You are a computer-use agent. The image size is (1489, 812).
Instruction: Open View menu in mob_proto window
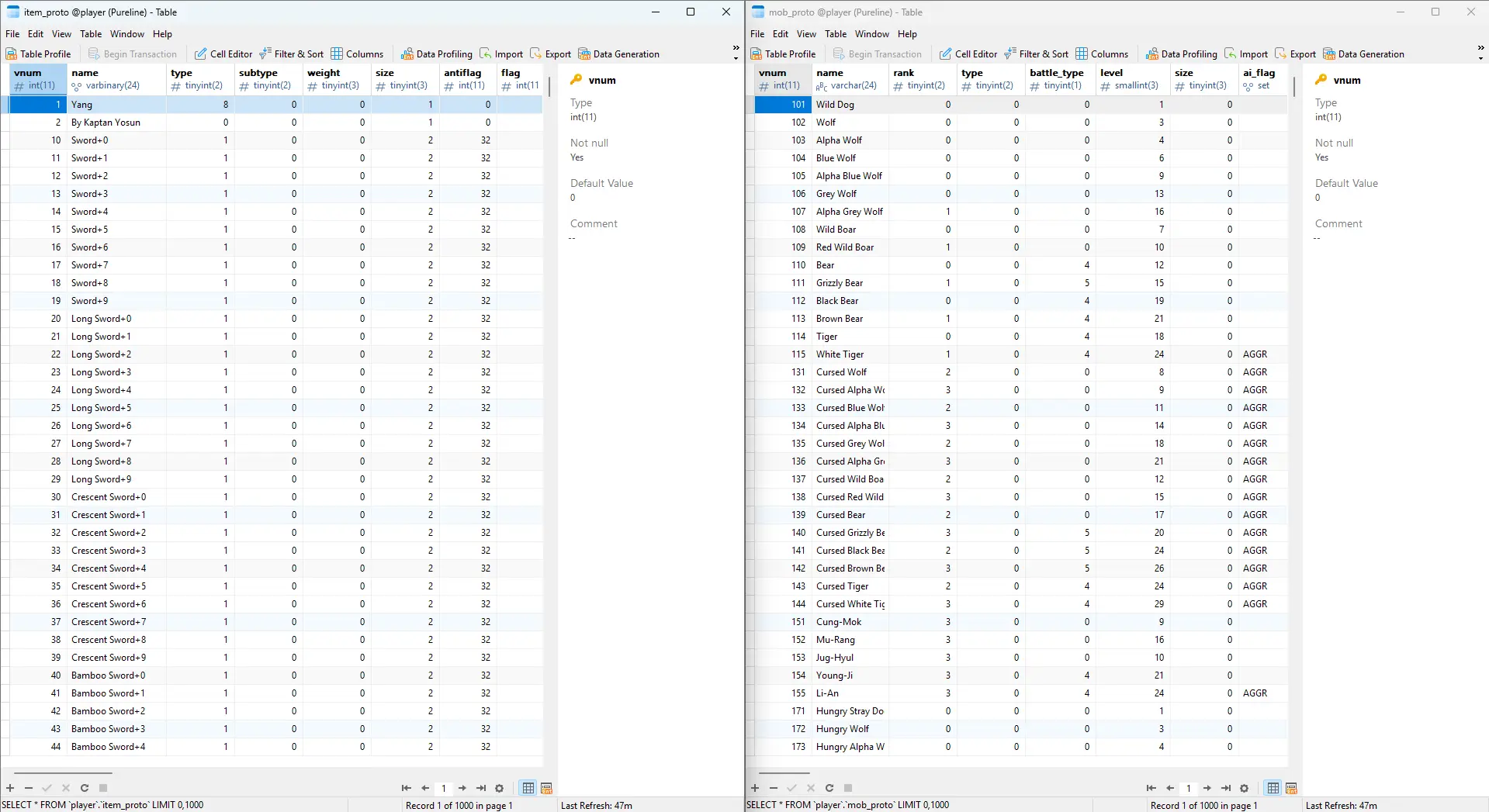[x=806, y=34]
